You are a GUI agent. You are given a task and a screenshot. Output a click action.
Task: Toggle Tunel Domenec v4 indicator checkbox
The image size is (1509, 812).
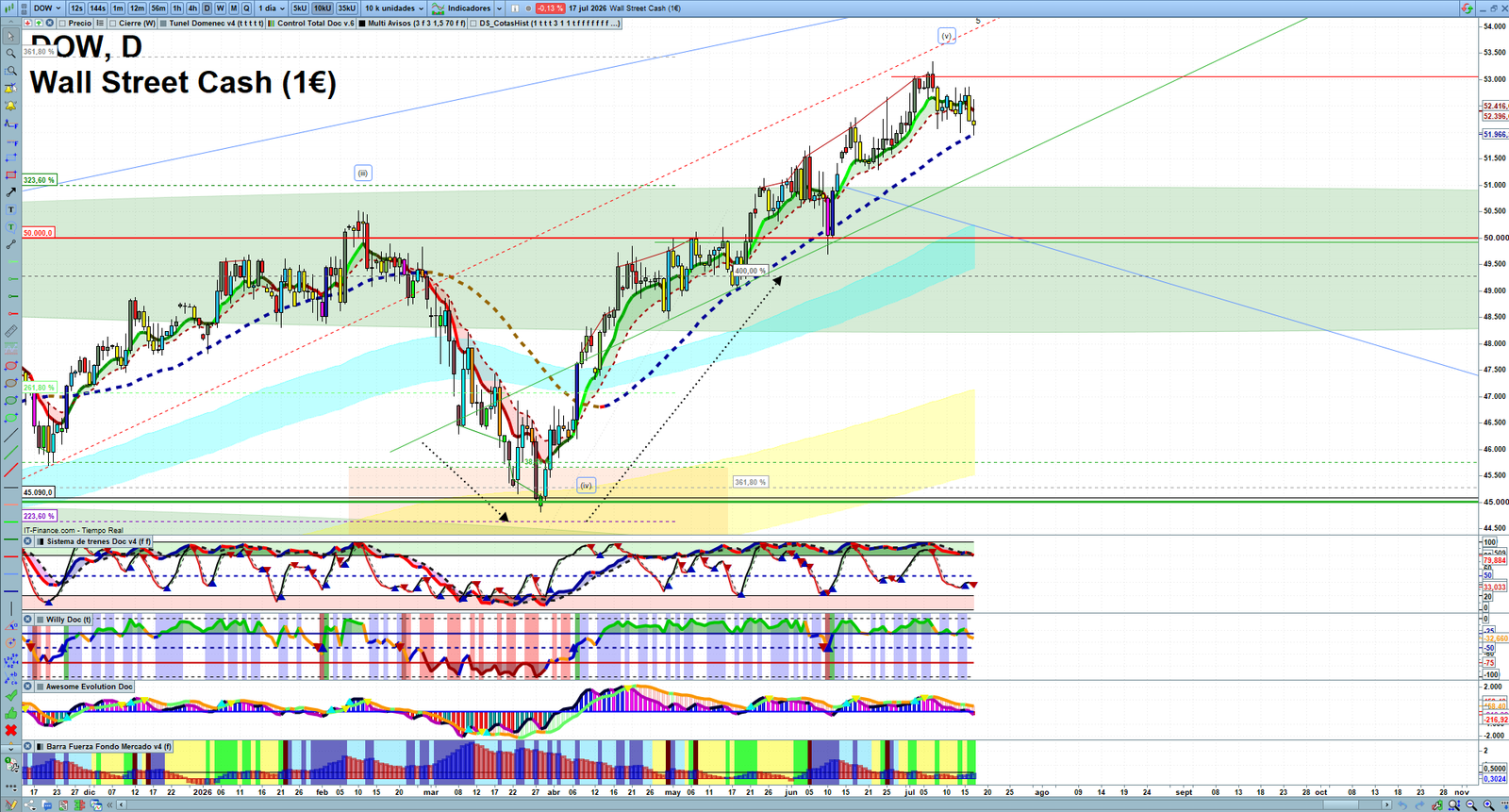pyautogui.click(x=164, y=24)
